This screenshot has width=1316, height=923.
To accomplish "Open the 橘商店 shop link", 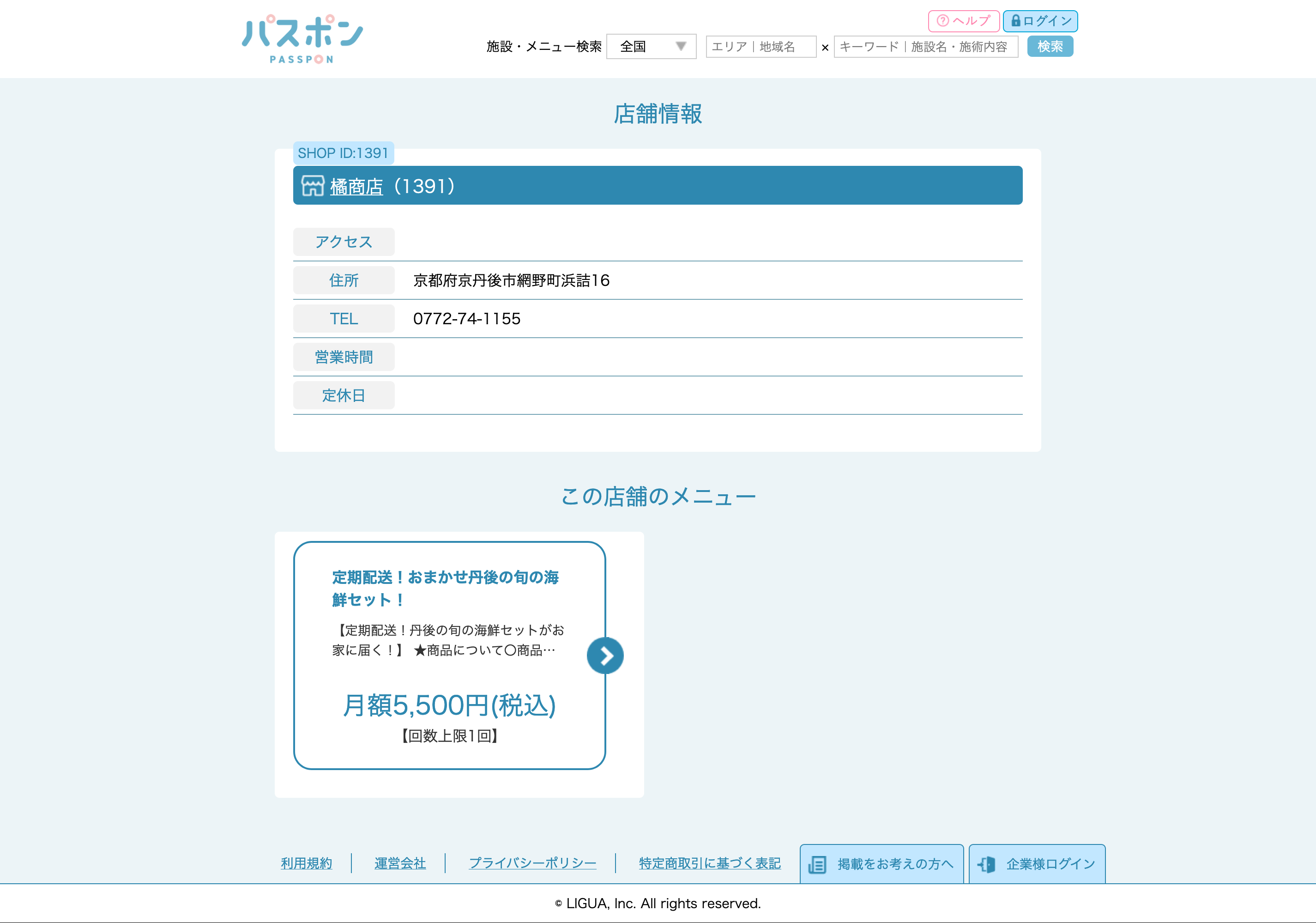I will [356, 186].
